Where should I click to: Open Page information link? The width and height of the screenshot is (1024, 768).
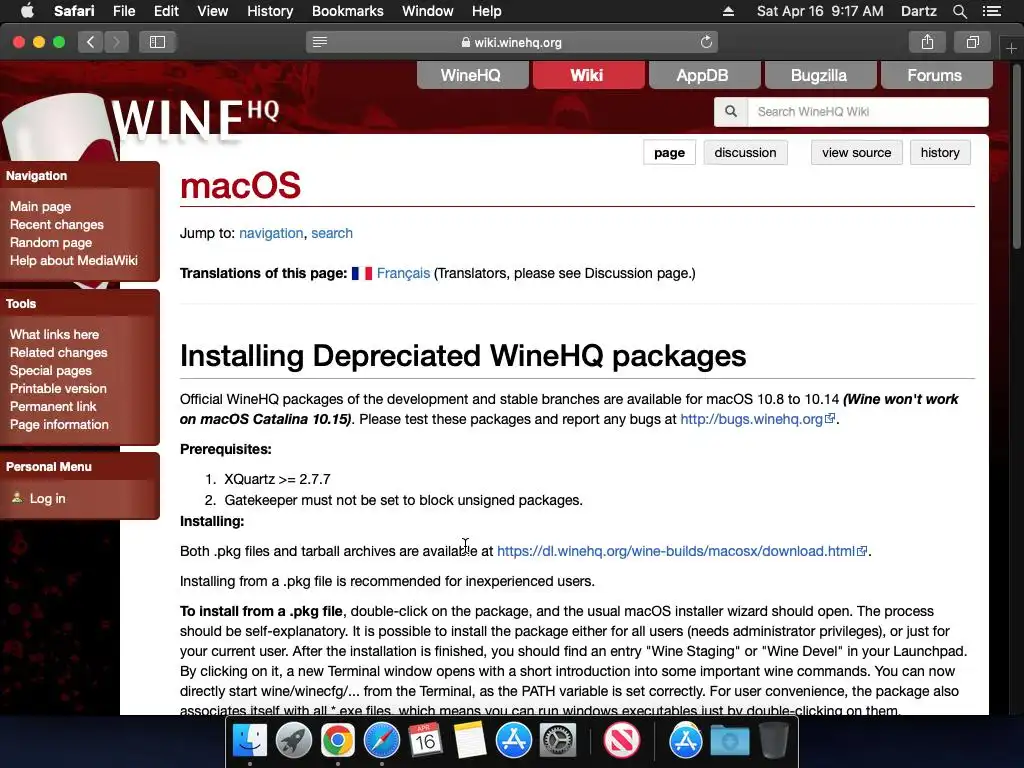(x=59, y=424)
